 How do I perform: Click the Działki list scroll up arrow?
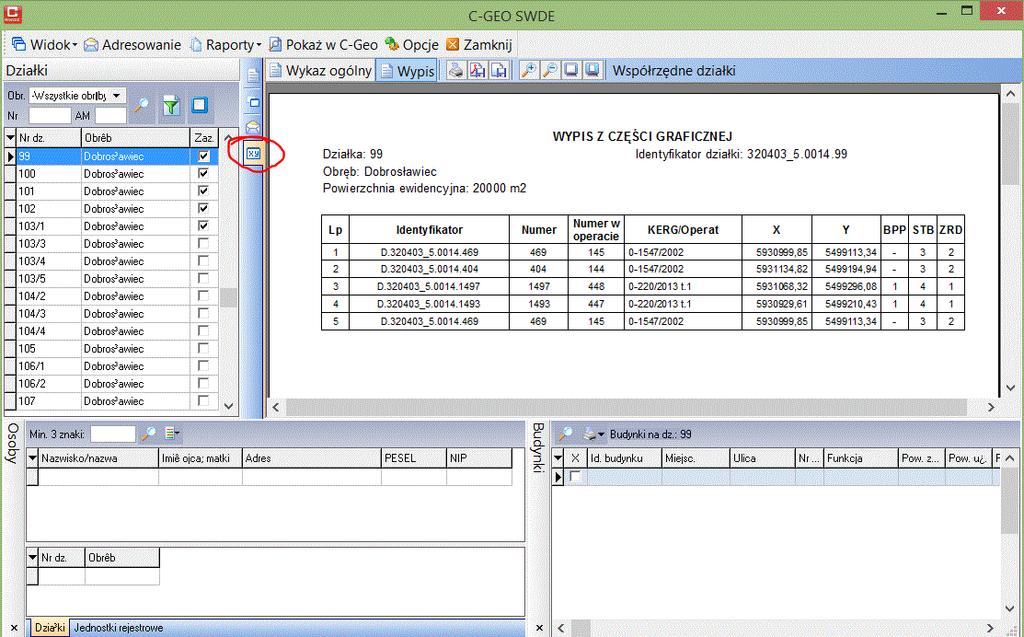pyautogui.click(x=229, y=138)
